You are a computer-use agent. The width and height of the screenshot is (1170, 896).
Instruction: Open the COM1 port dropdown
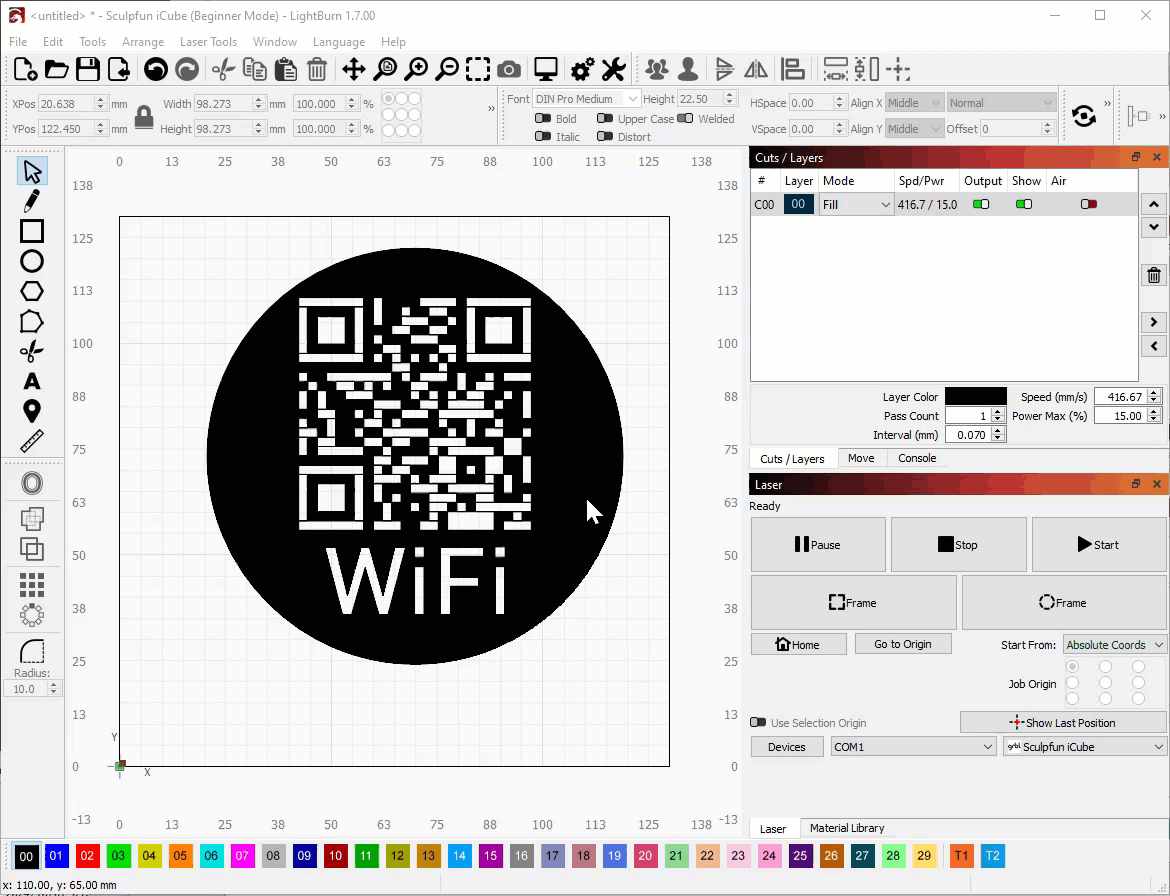[912, 747]
